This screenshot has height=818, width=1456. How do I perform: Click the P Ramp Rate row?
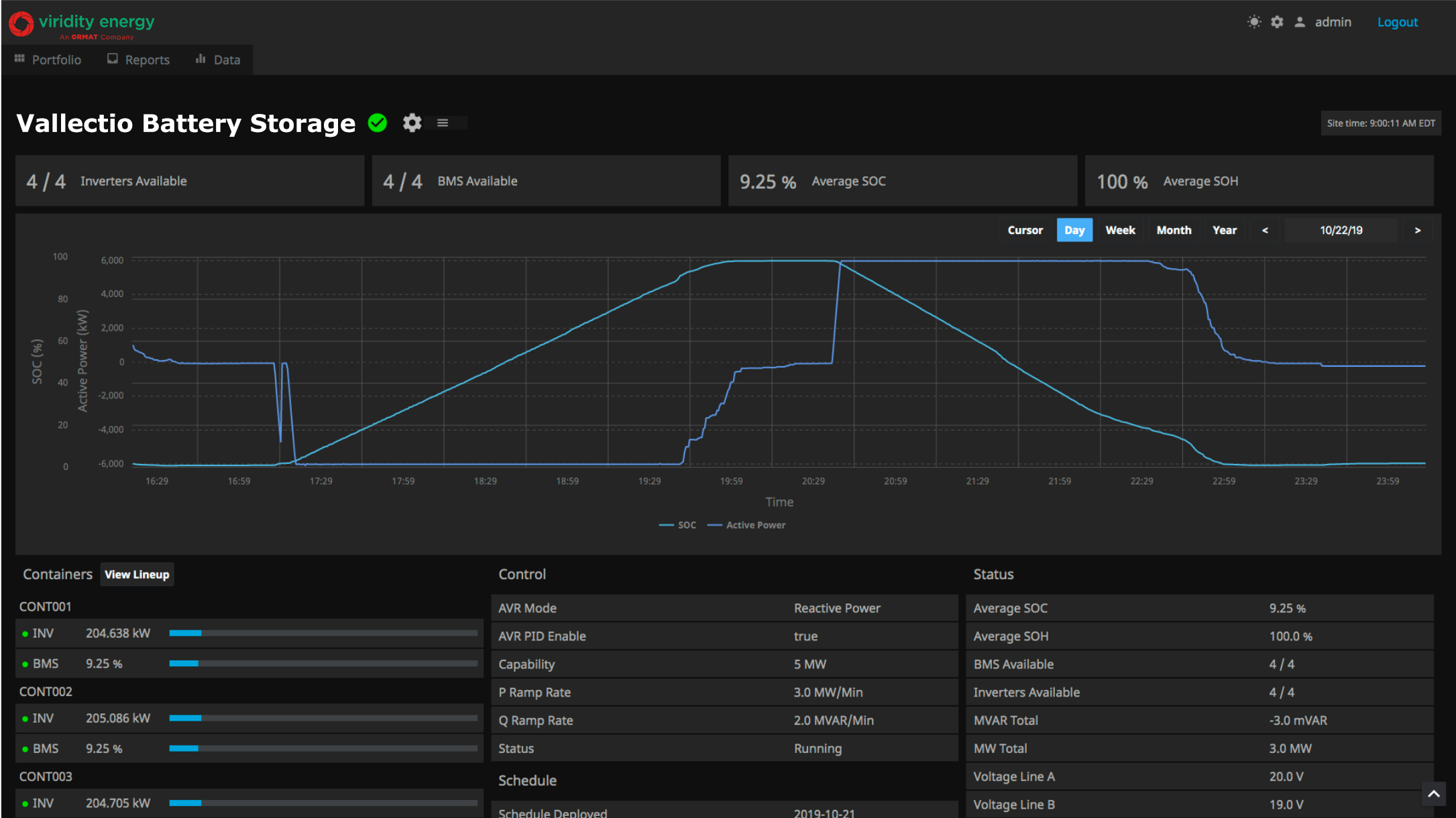click(x=724, y=692)
